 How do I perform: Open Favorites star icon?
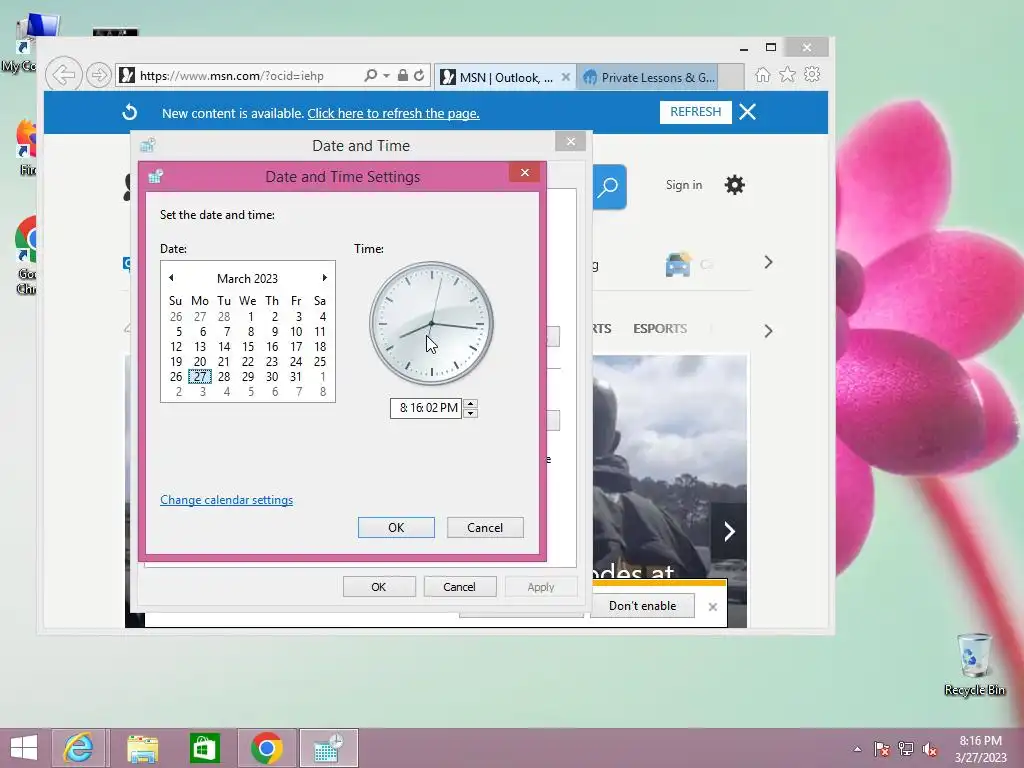click(788, 74)
